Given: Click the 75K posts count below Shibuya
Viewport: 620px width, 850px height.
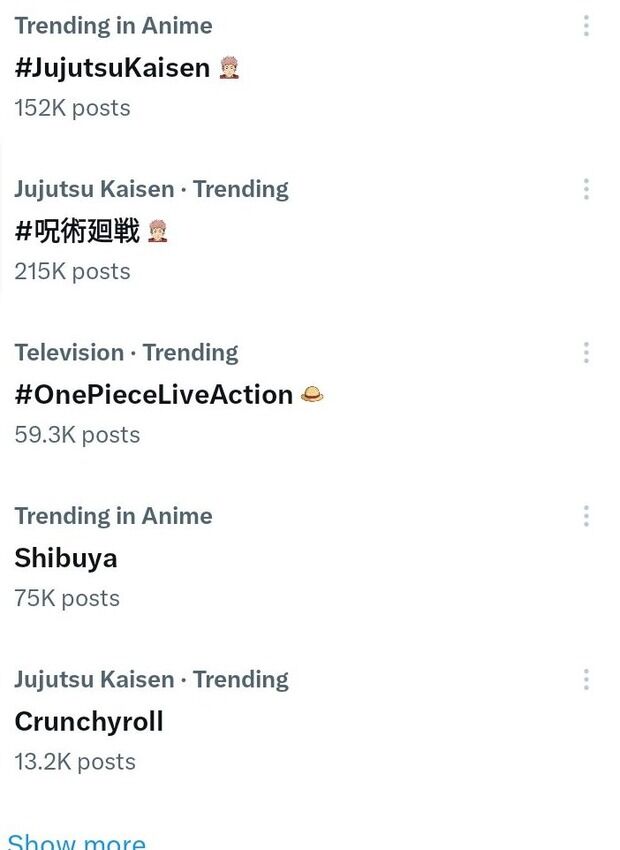Looking at the screenshot, I should point(65,598).
